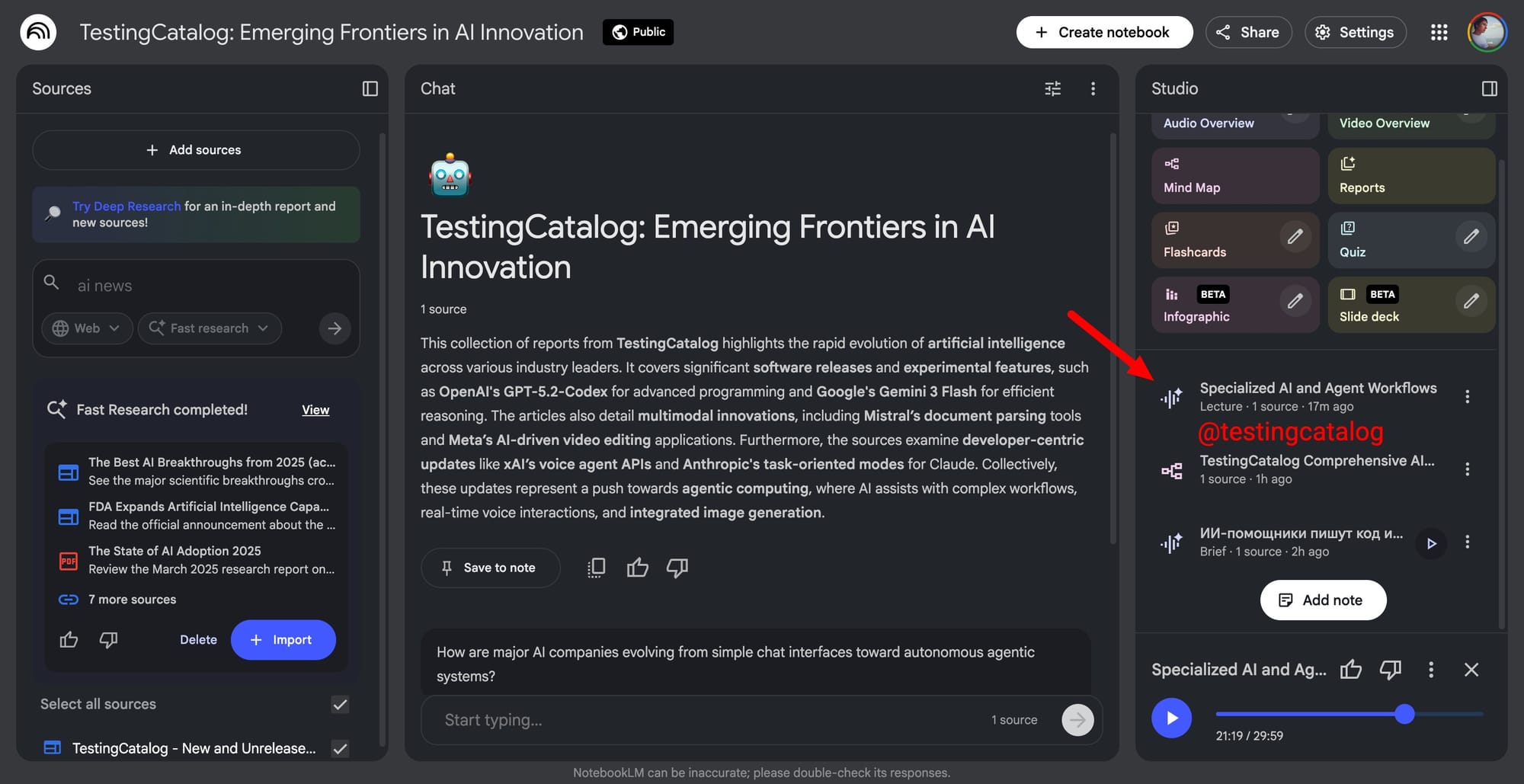Screen dimensions: 1524x784
Task: Copy chat summary to clipboard
Action: pos(597,568)
